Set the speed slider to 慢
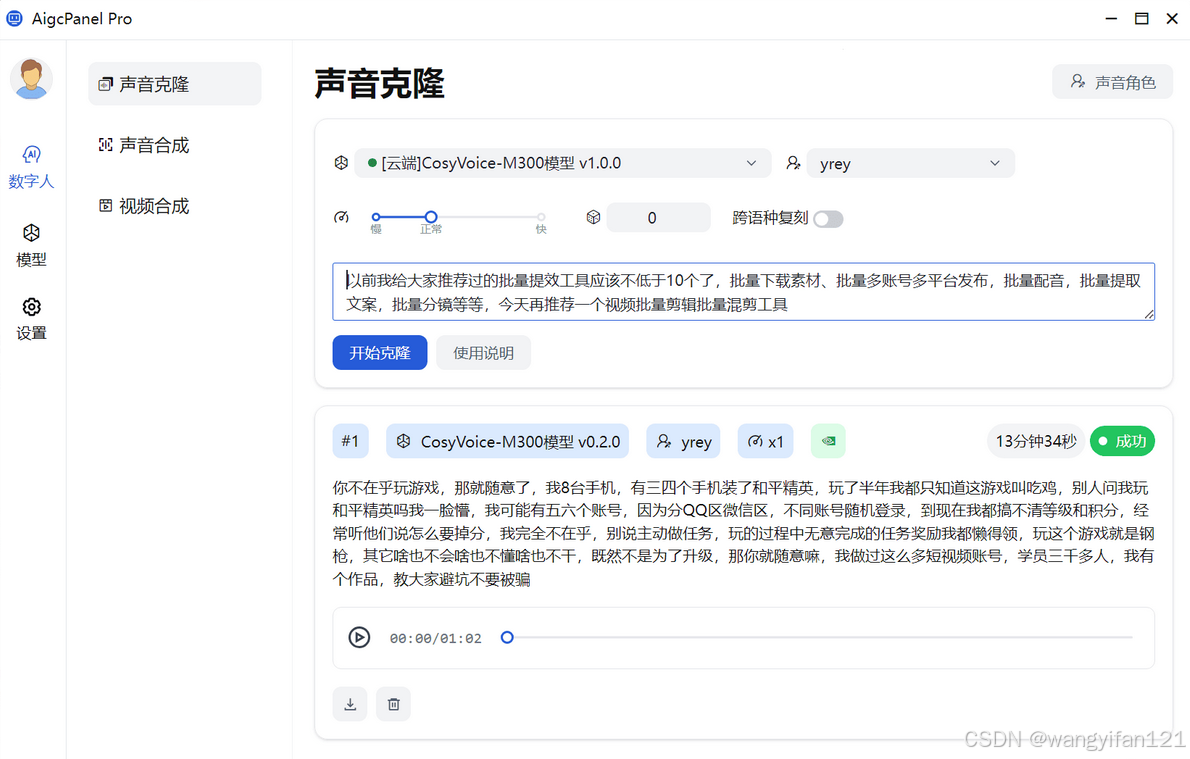The width and height of the screenshot is (1190, 759). [x=376, y=217]
